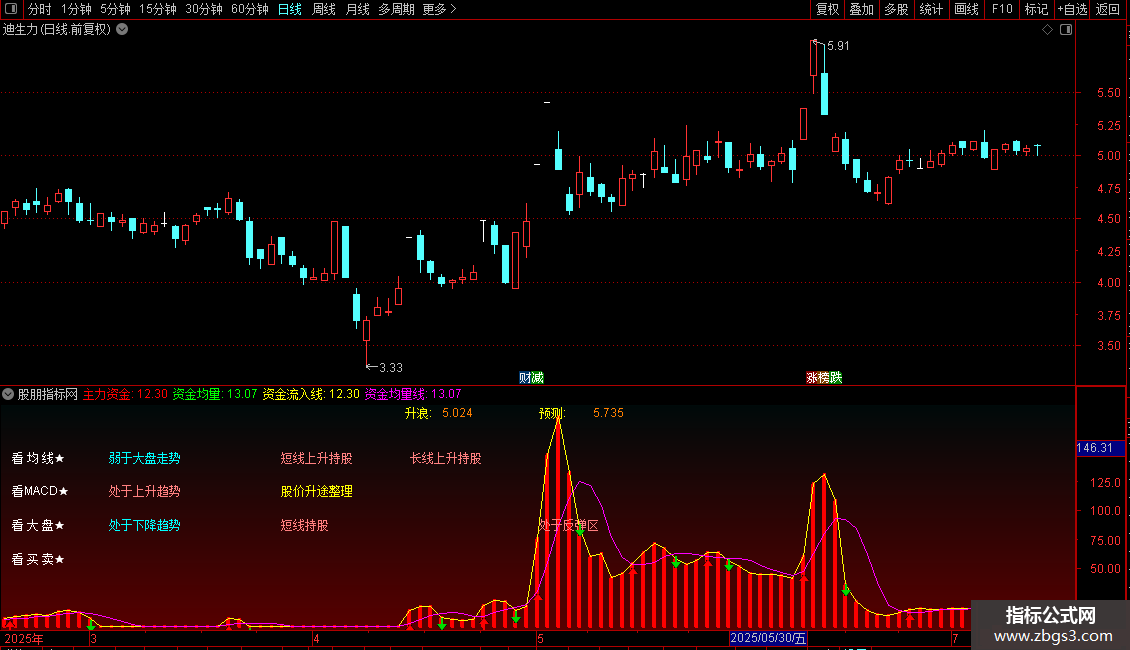Viewport: 1130px width, 650px height.
Task: Click the 处于上升趋势 text
Action: (x=144, y=491)
